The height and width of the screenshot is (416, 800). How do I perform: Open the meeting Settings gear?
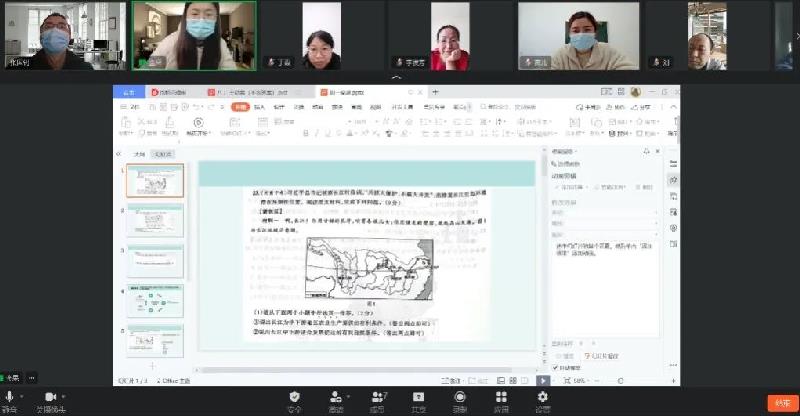coord(542,397)
